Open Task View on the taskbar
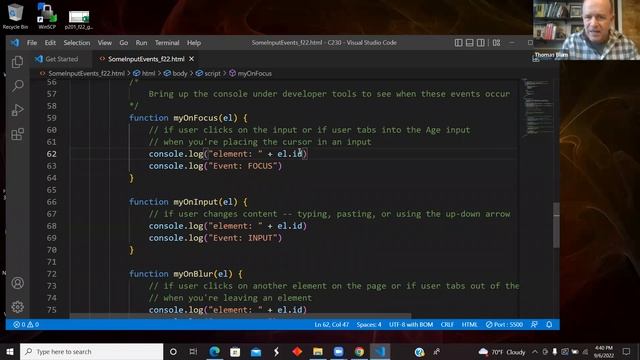This screenshot has width=640, height=360. pyautogui.click(x=193, y=351)
